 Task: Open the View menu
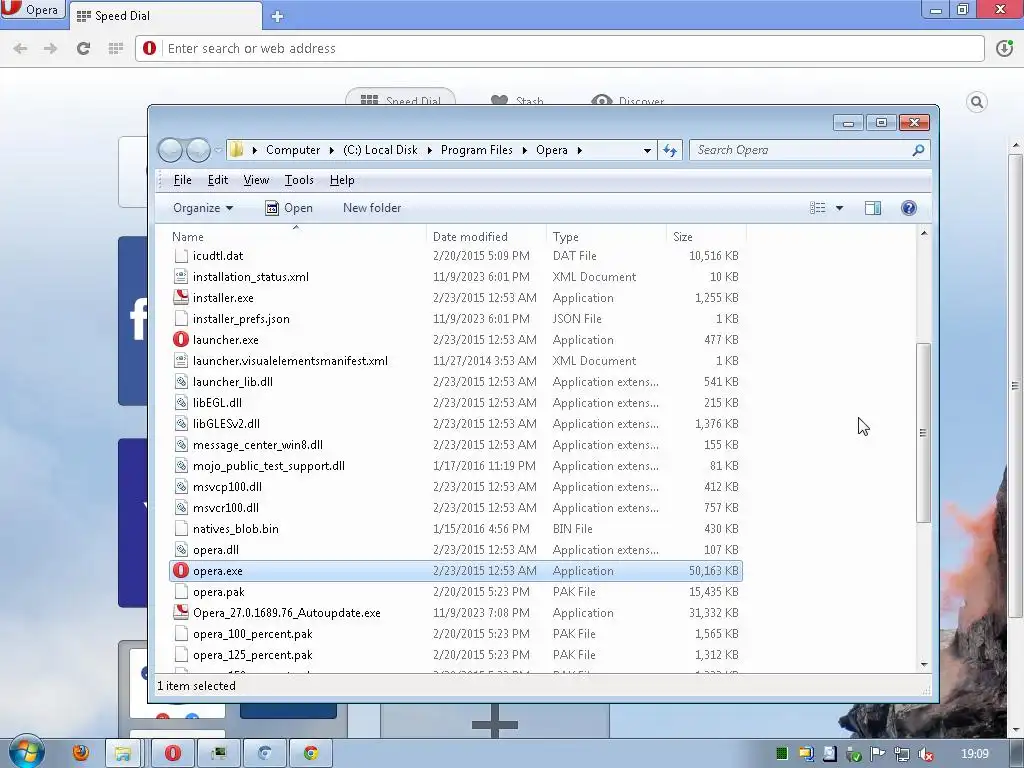tap(256, 180)
